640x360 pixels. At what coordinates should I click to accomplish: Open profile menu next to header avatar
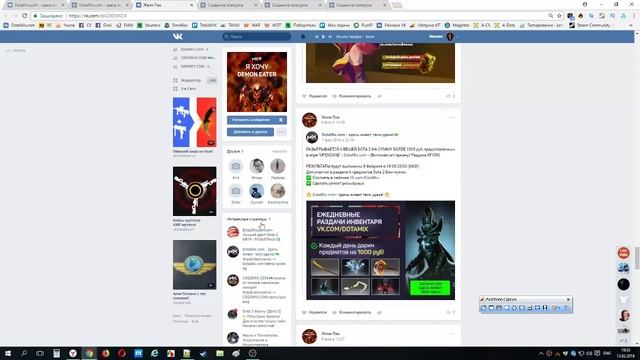457,37
